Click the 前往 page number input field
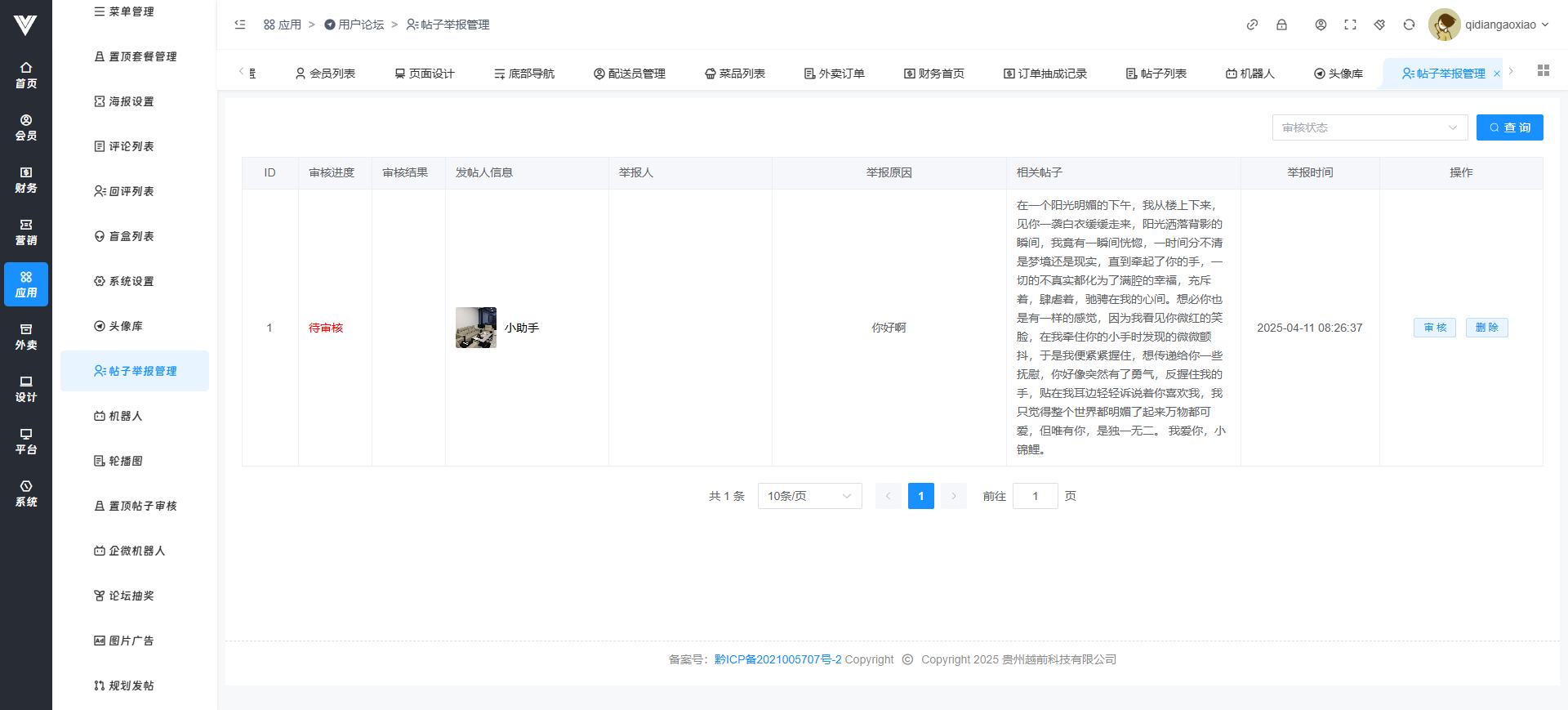Screen dimensions: 1568x710 point(1035,496)
